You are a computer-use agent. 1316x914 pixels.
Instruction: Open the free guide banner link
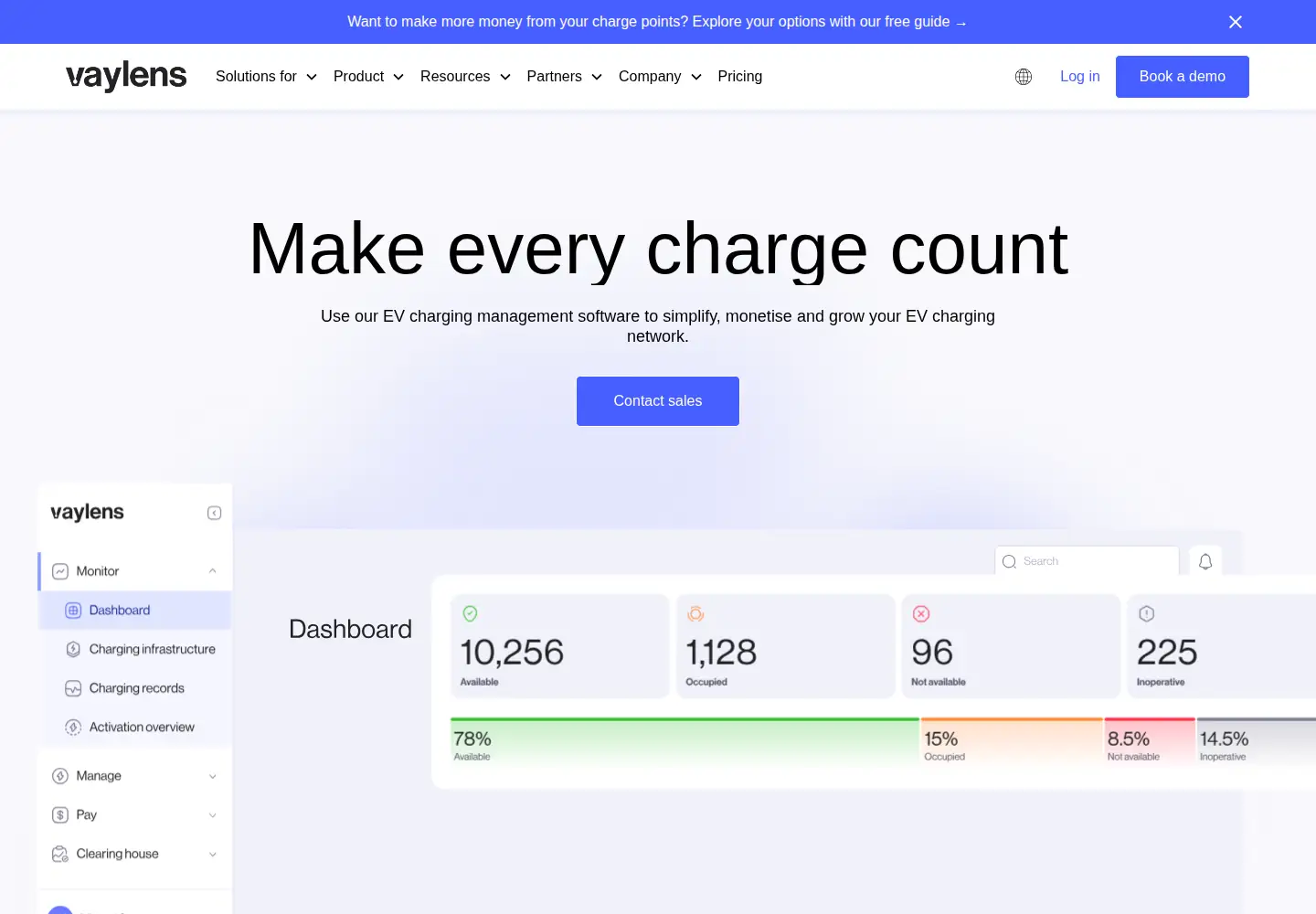click(657, 22)
